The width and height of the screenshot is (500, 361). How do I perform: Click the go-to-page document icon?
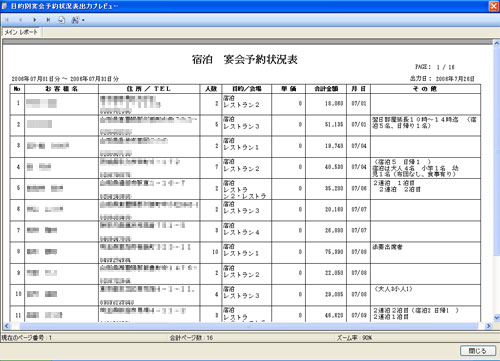click(x=62, y=20)
